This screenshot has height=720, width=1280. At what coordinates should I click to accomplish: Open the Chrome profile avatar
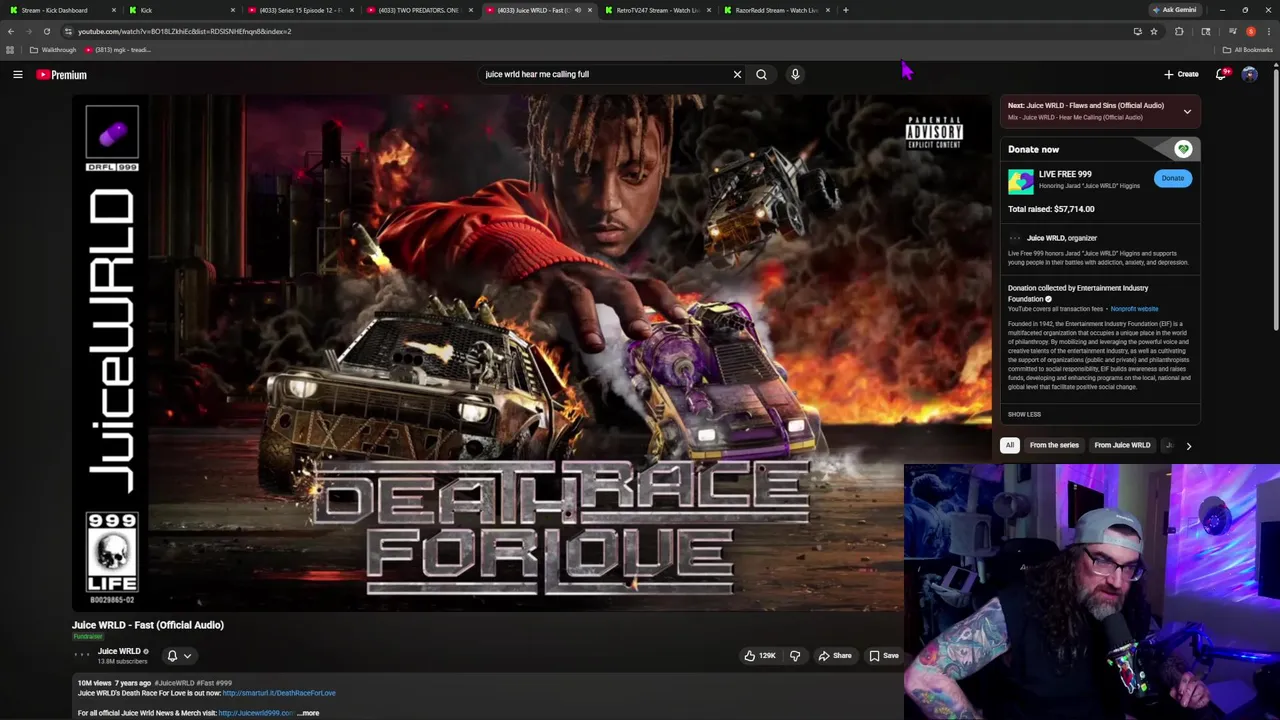(1250, 31)
